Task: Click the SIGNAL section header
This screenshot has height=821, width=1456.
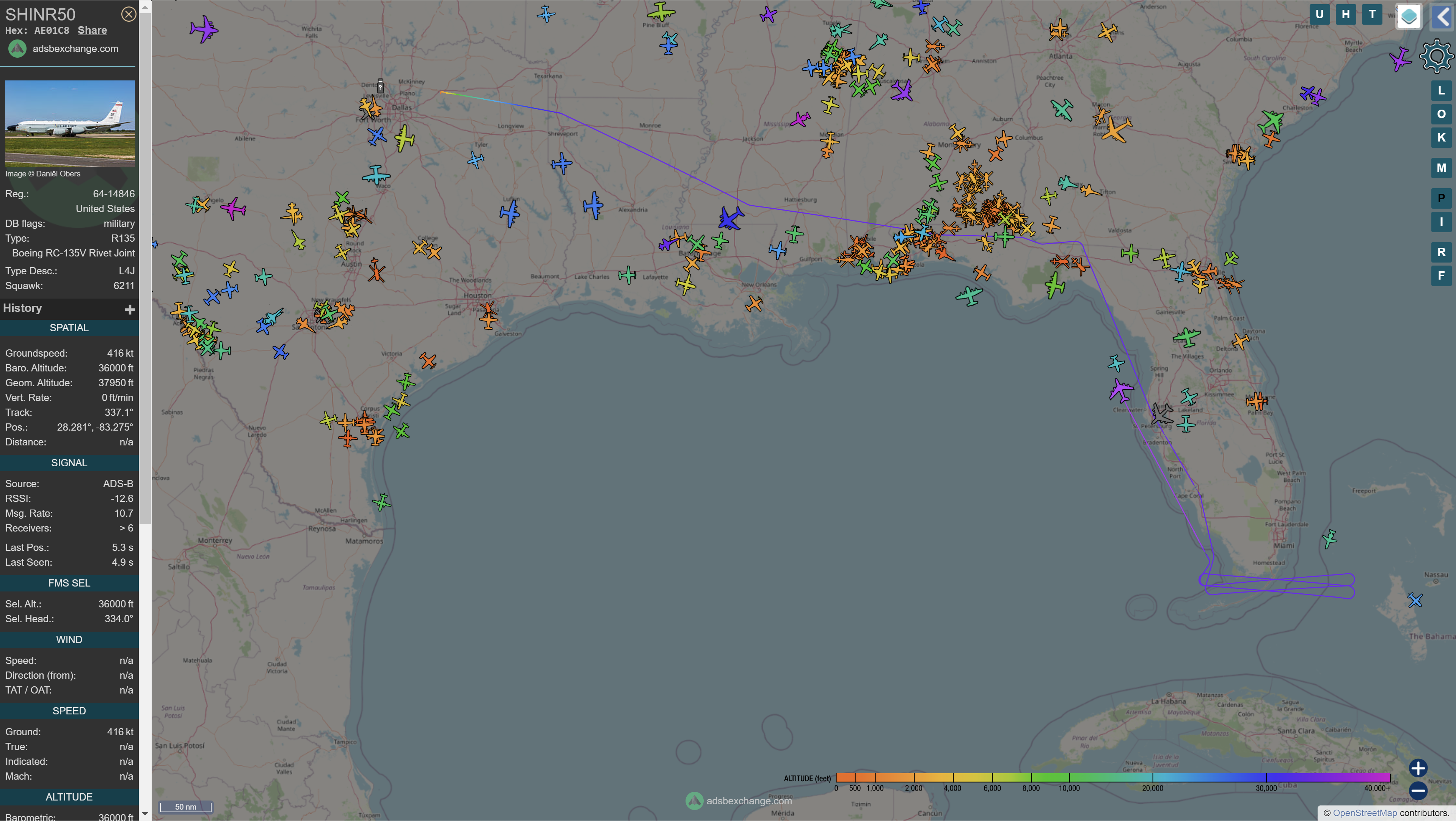Action: [x=69, y=463]
